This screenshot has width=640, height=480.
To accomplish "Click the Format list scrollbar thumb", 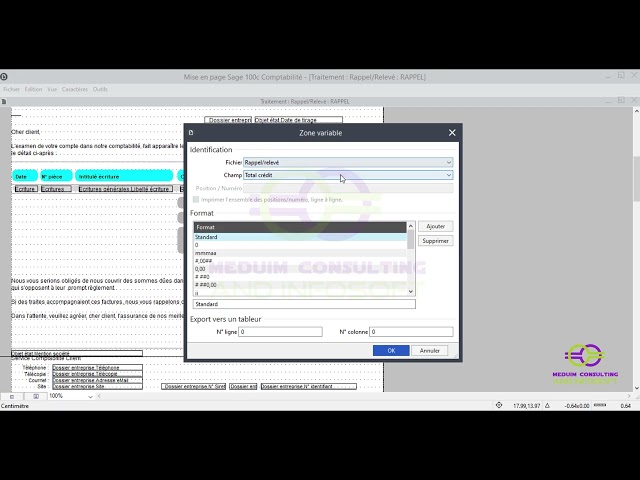I will tap(411, 239).
